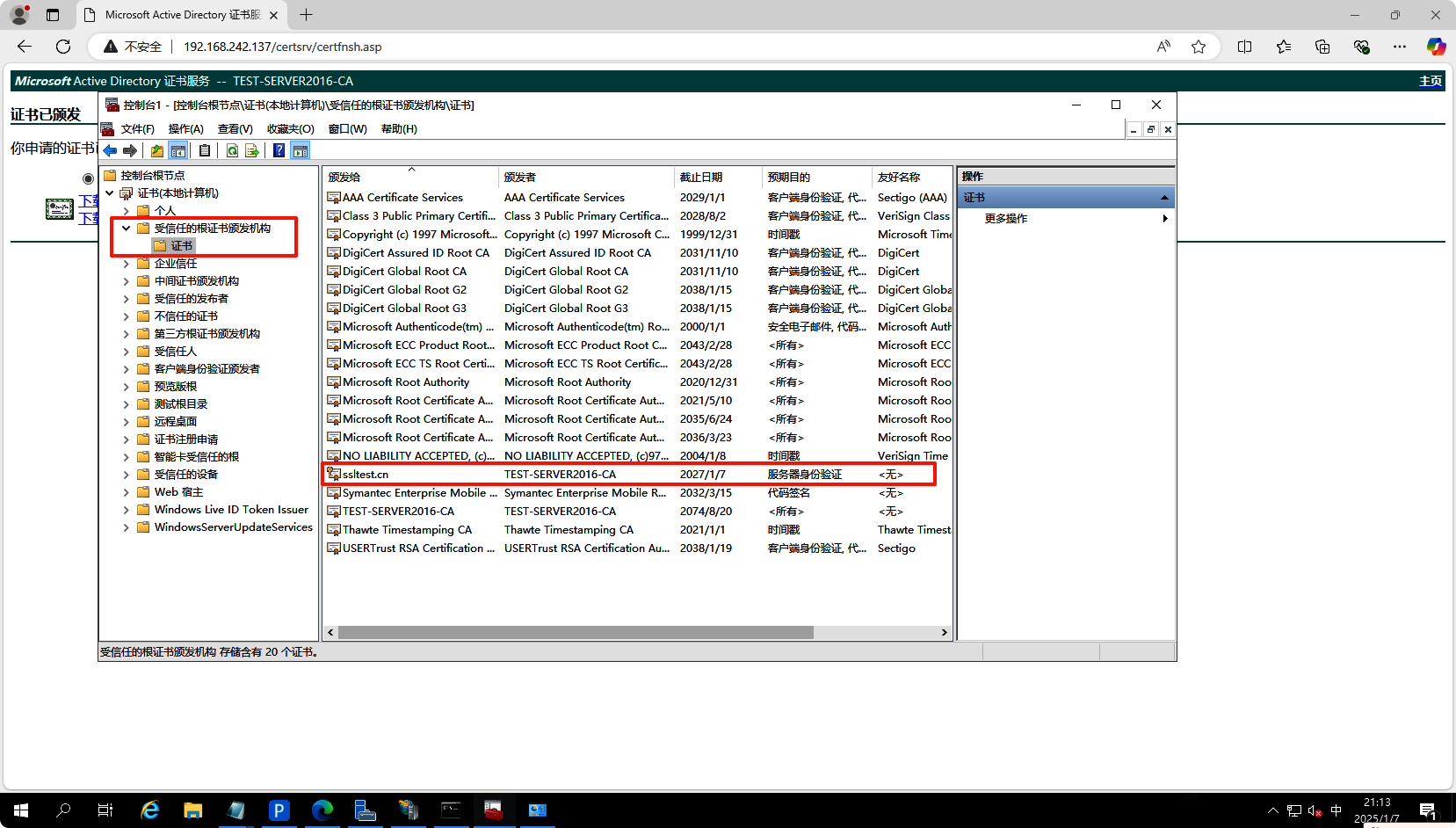Open the 文件(F) menu
The height and width of the screenshot is (828, 1456).
pos(138,129)
